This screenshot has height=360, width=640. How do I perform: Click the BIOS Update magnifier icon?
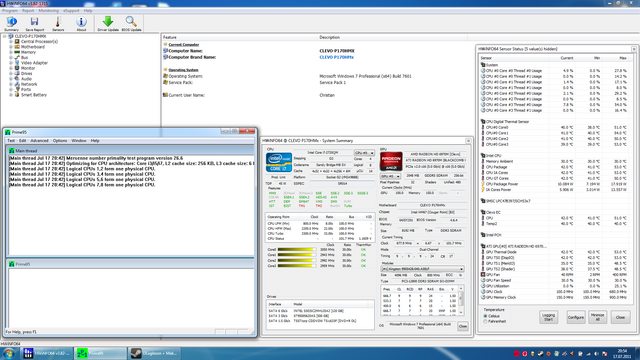point(131,24)
